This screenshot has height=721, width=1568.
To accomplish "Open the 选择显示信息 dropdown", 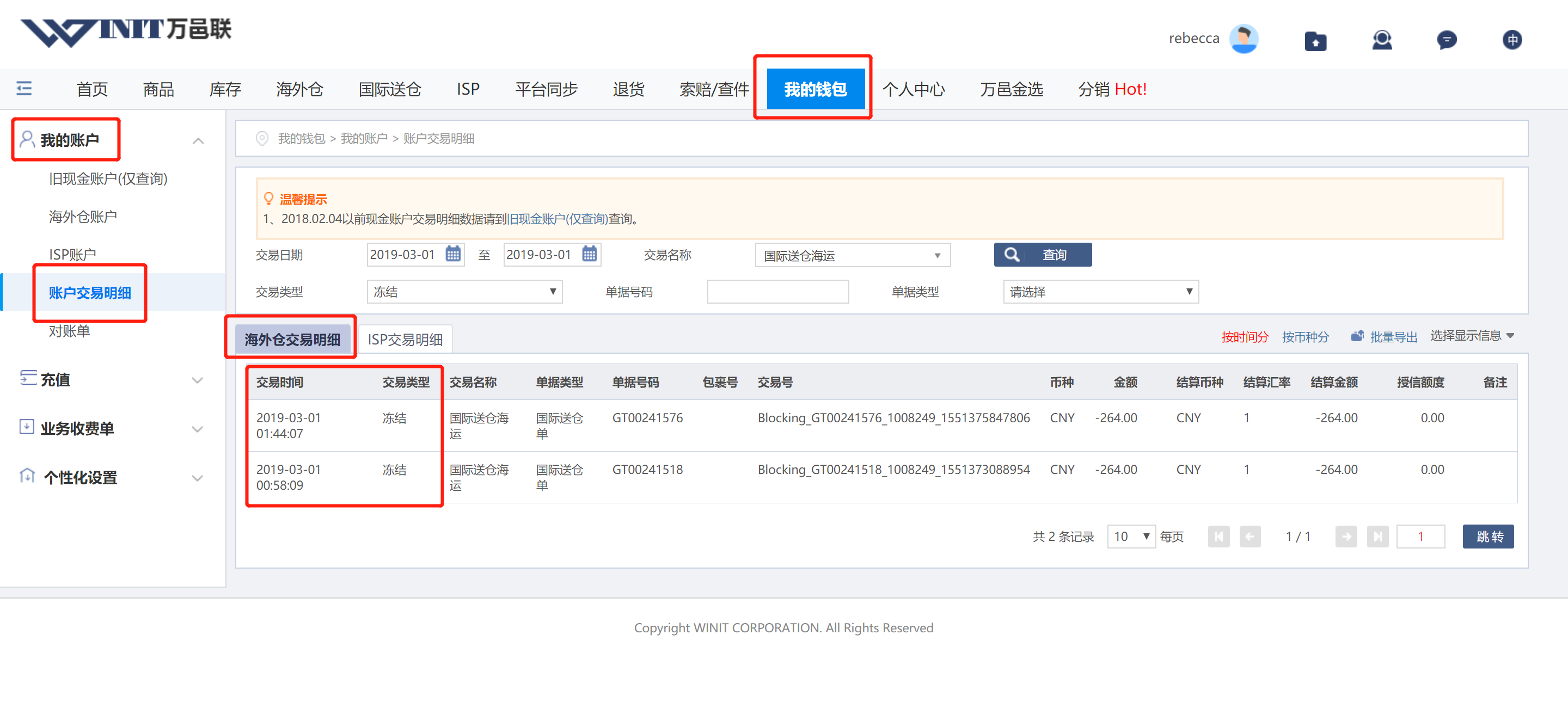I will pos(1472,335).
